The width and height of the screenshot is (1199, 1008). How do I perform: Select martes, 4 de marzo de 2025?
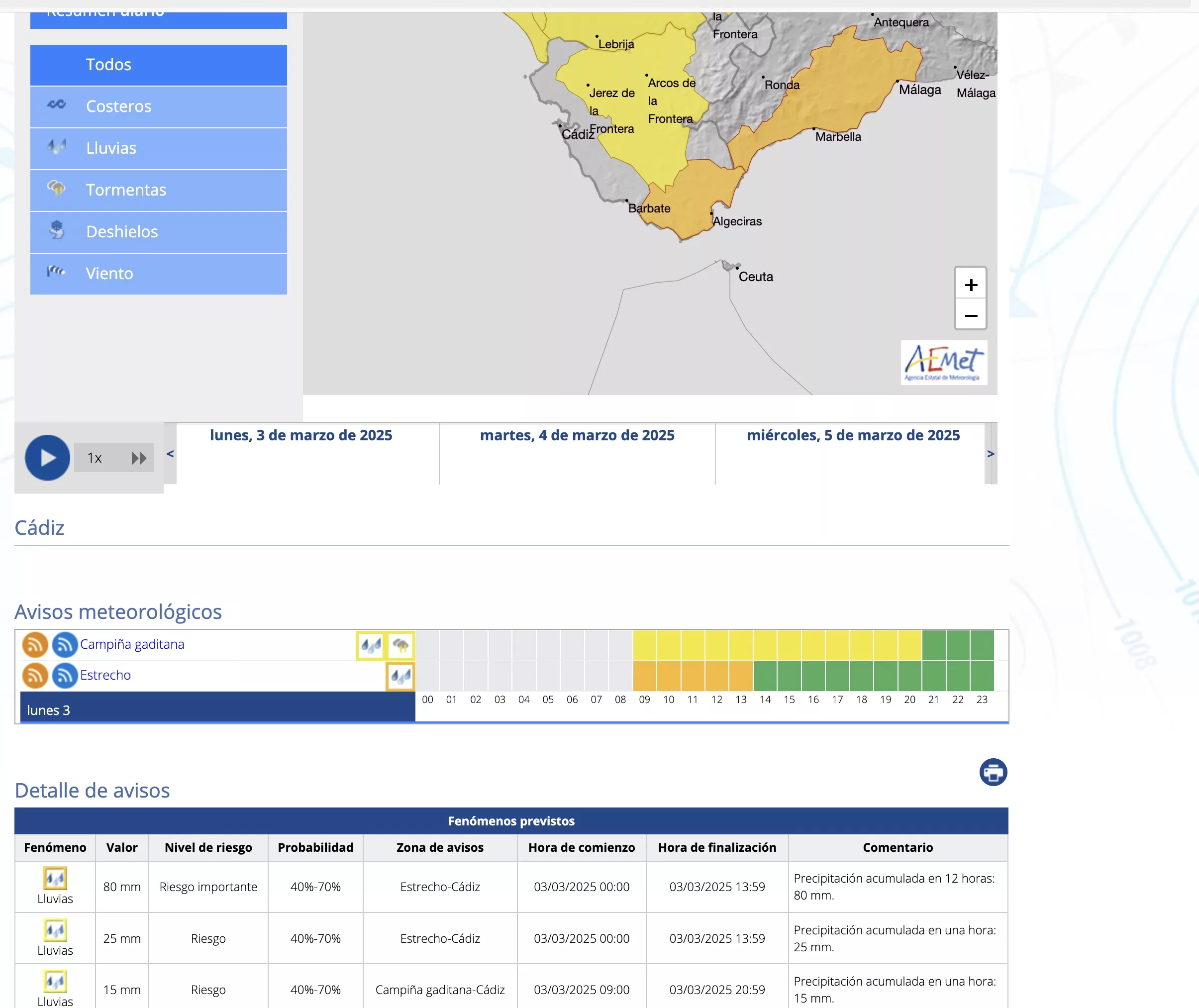point(577,435)
